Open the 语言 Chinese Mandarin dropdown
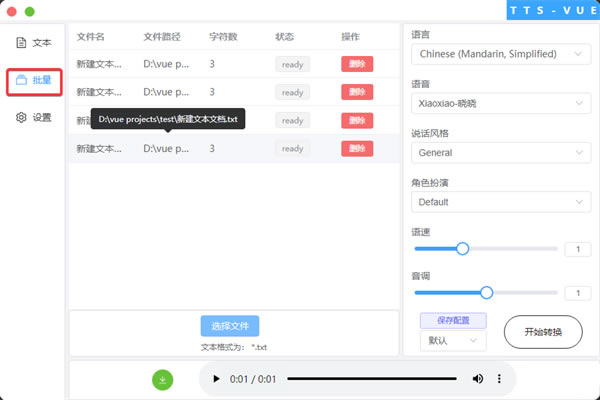The height and width of the screenshot is (400, 600). pos(501,54)
